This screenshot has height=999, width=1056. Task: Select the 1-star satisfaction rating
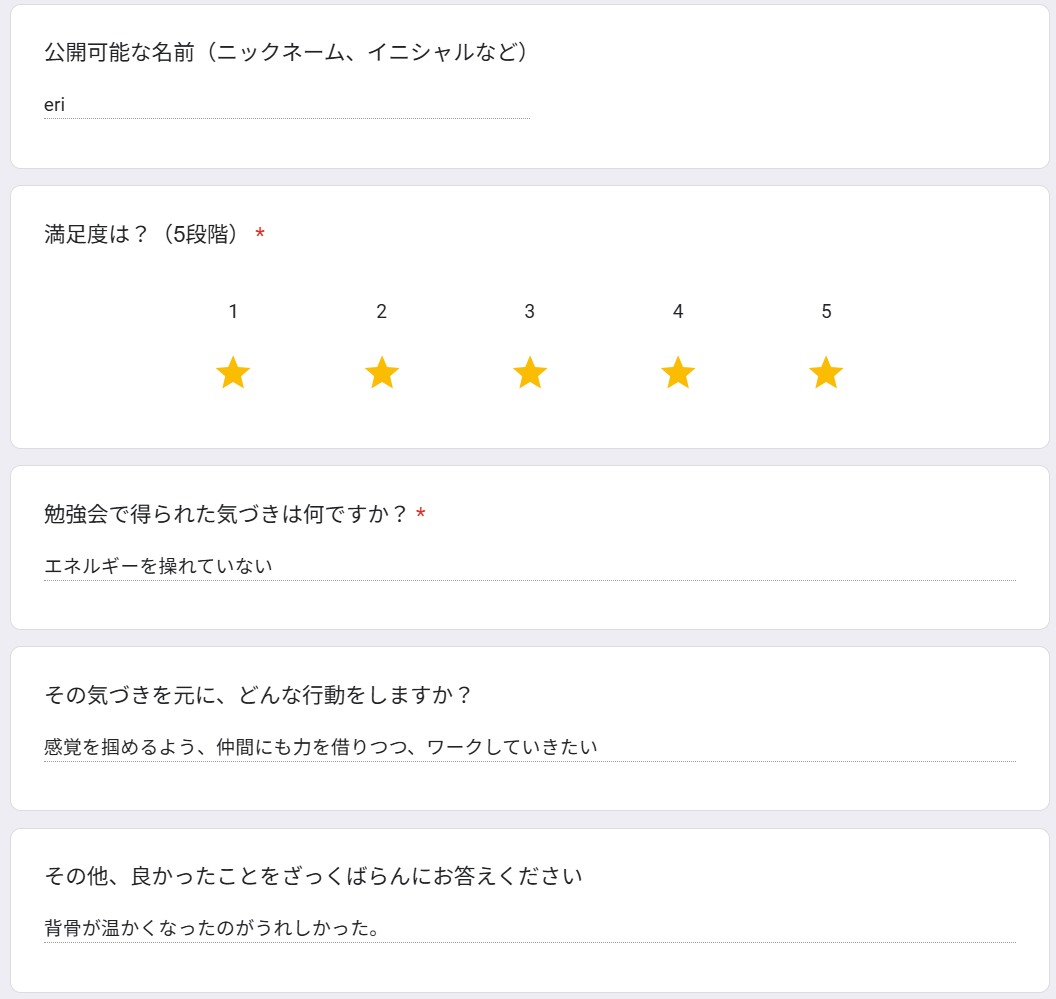click(233, 373)
